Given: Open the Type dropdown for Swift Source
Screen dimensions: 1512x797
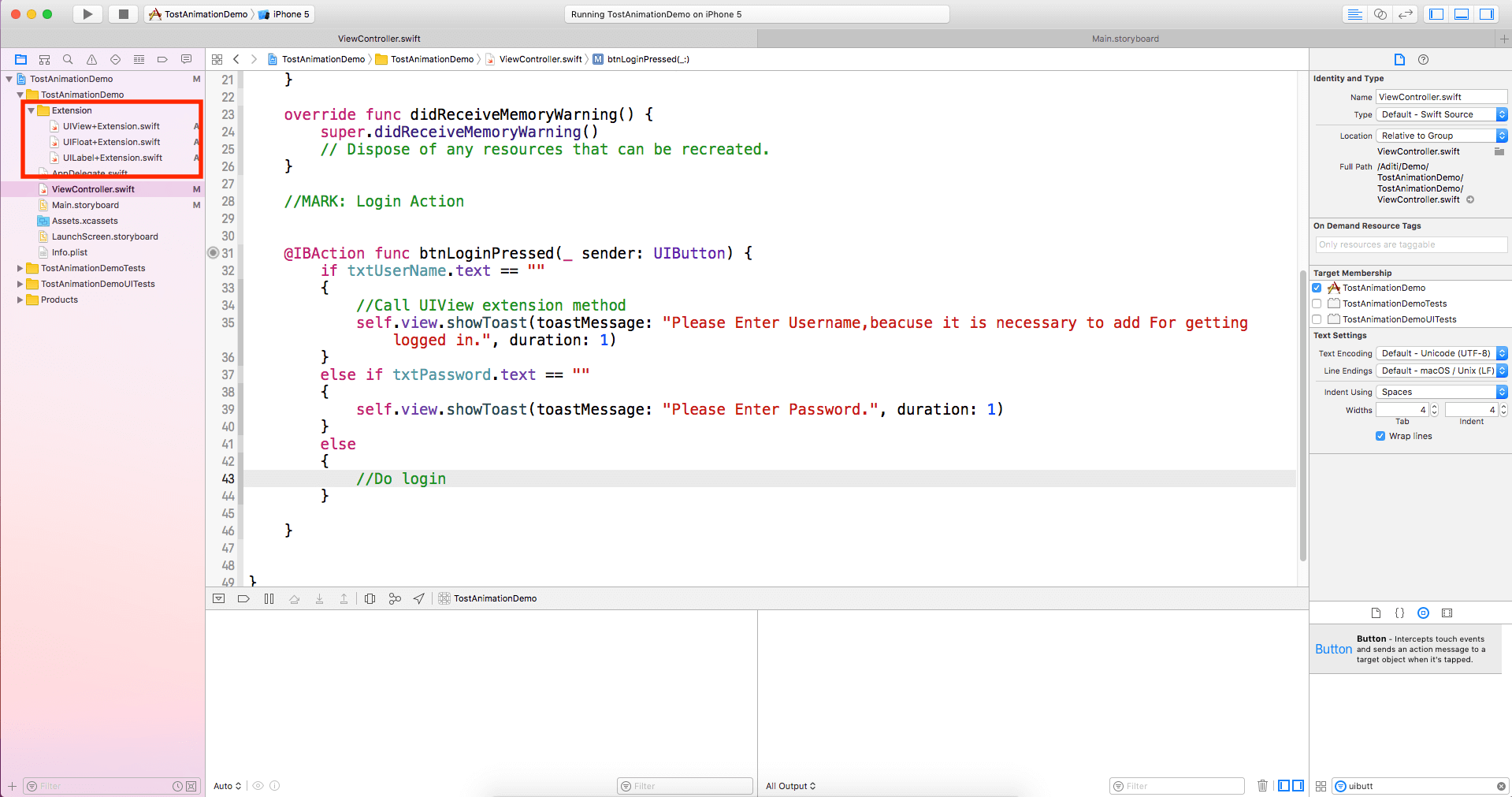Looking at the screenshot, I should coord(1441,114).
